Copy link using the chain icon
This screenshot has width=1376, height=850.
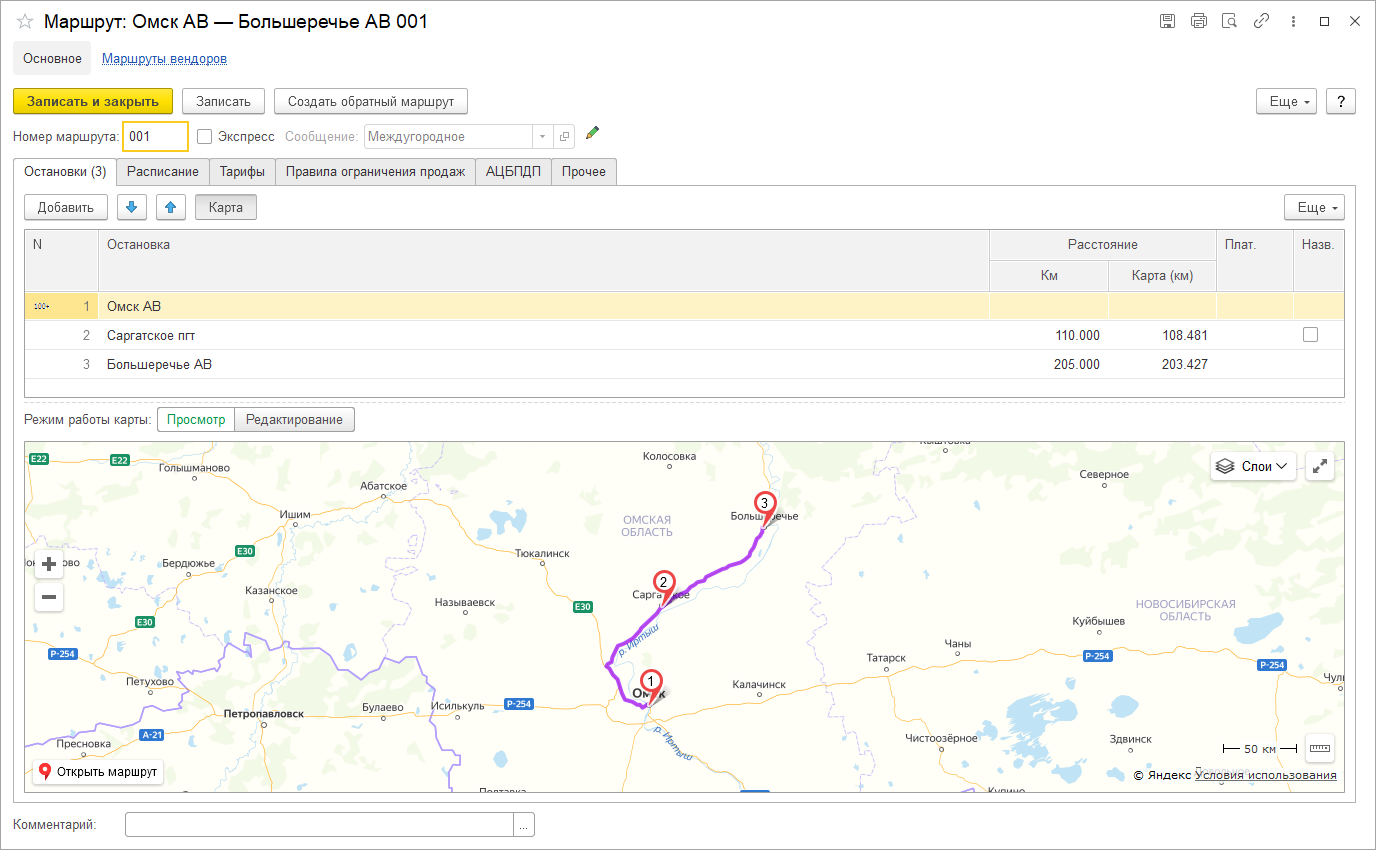[x=1262, y=21]
